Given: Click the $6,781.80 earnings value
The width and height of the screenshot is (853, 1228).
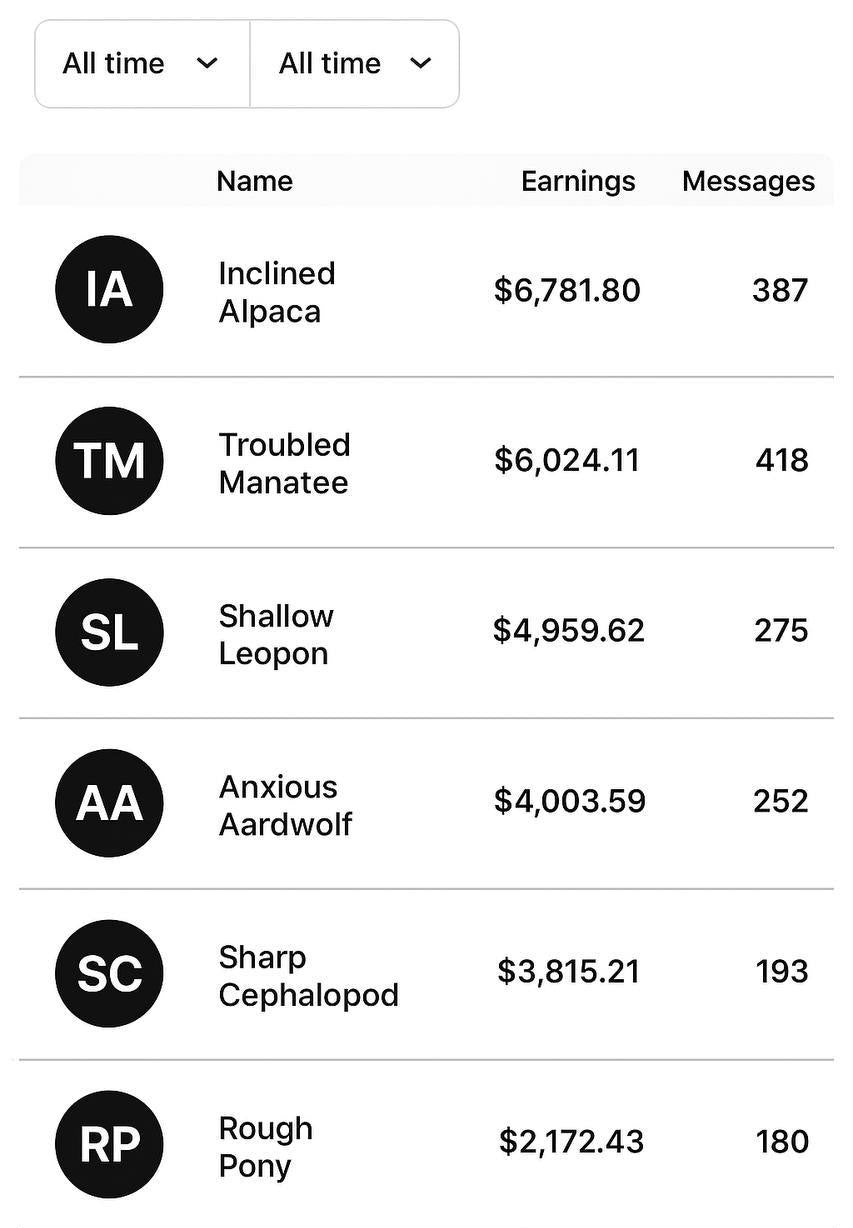Looking at the screenshot, I should pyautogui.click(x=567, y=290).
